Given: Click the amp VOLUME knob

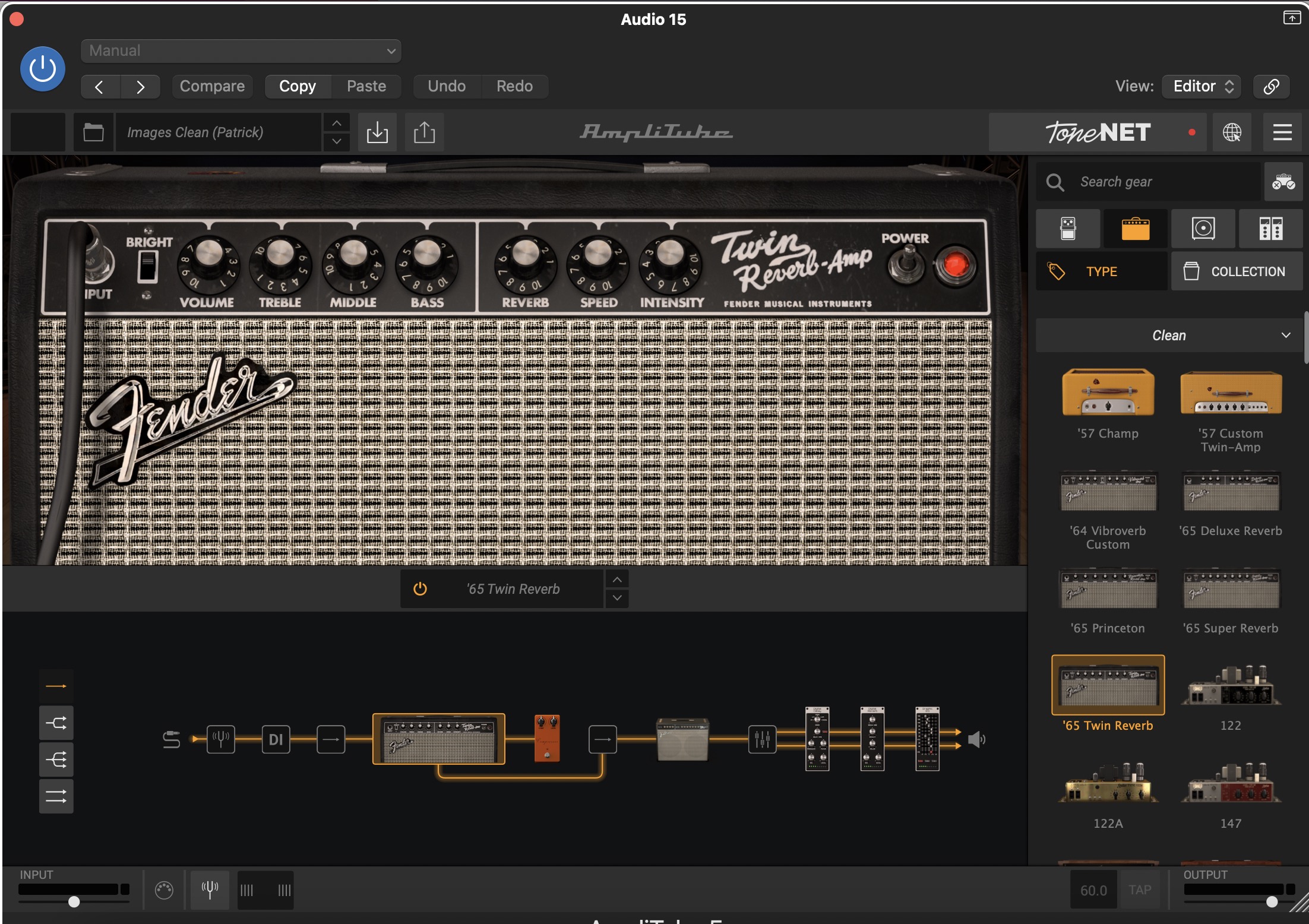Looking at the screenshot, I should pos(208,265).
